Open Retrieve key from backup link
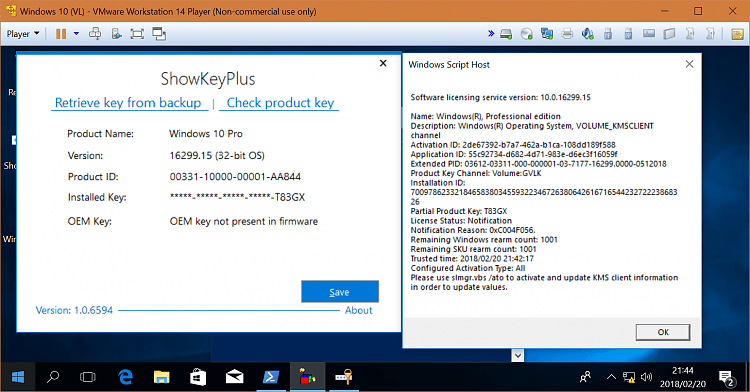 pyautogui.click(x=128, y=103)
